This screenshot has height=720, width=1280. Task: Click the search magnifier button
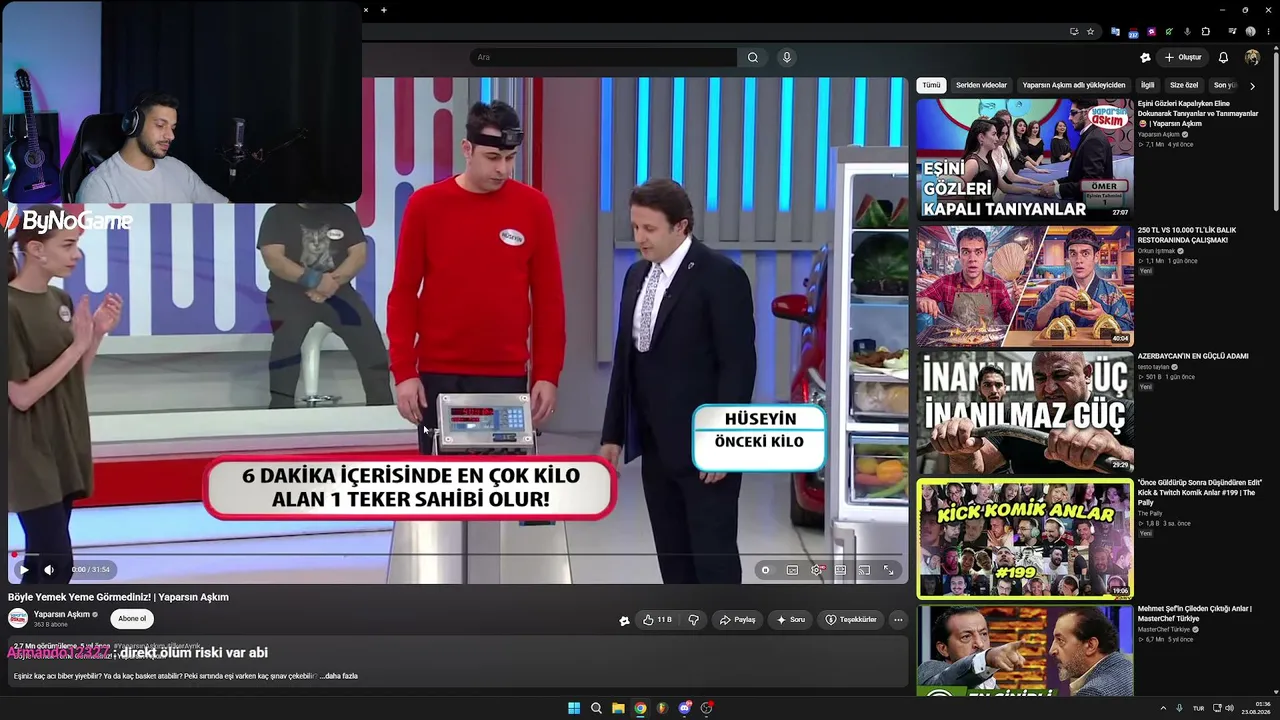pos(753,57)
